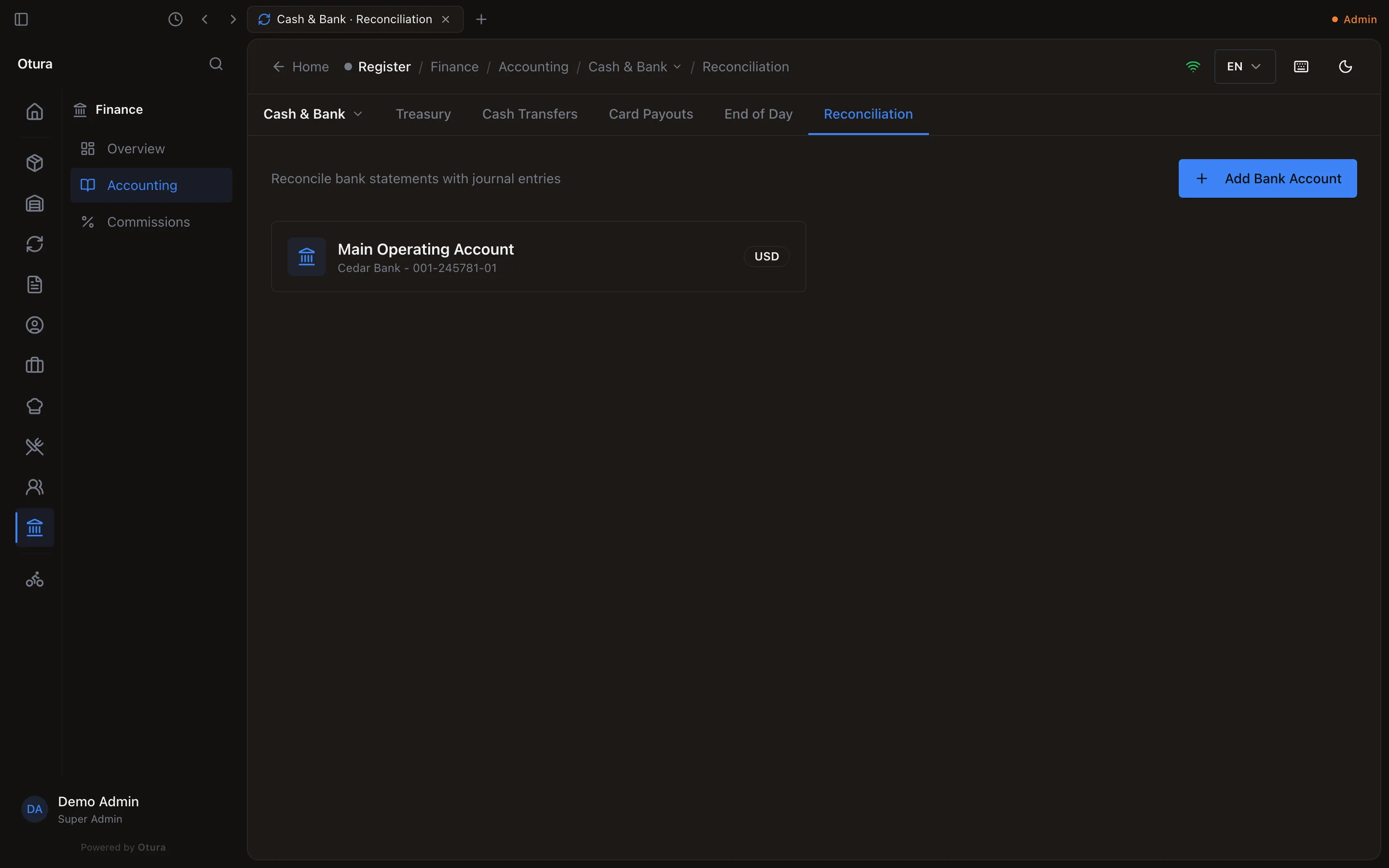1389x868 pixels.
Task: Close the Cash & Bank Reconciliation tab
Action: tap(446, 19)
